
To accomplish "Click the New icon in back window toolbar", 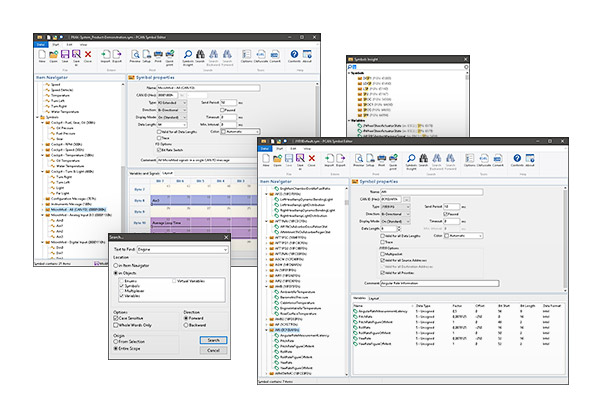I will (x=41, y=56).
